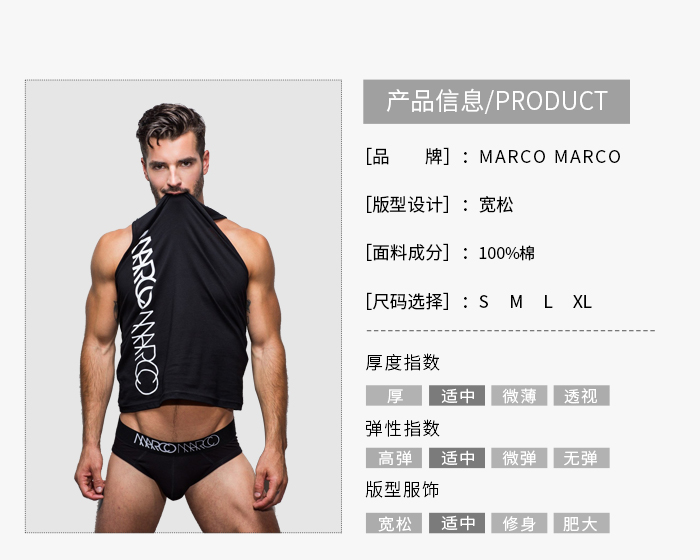Viewport: 700px width, 560px height.
Task: Select the 厚 thickness option
Action: click(394, 396)
